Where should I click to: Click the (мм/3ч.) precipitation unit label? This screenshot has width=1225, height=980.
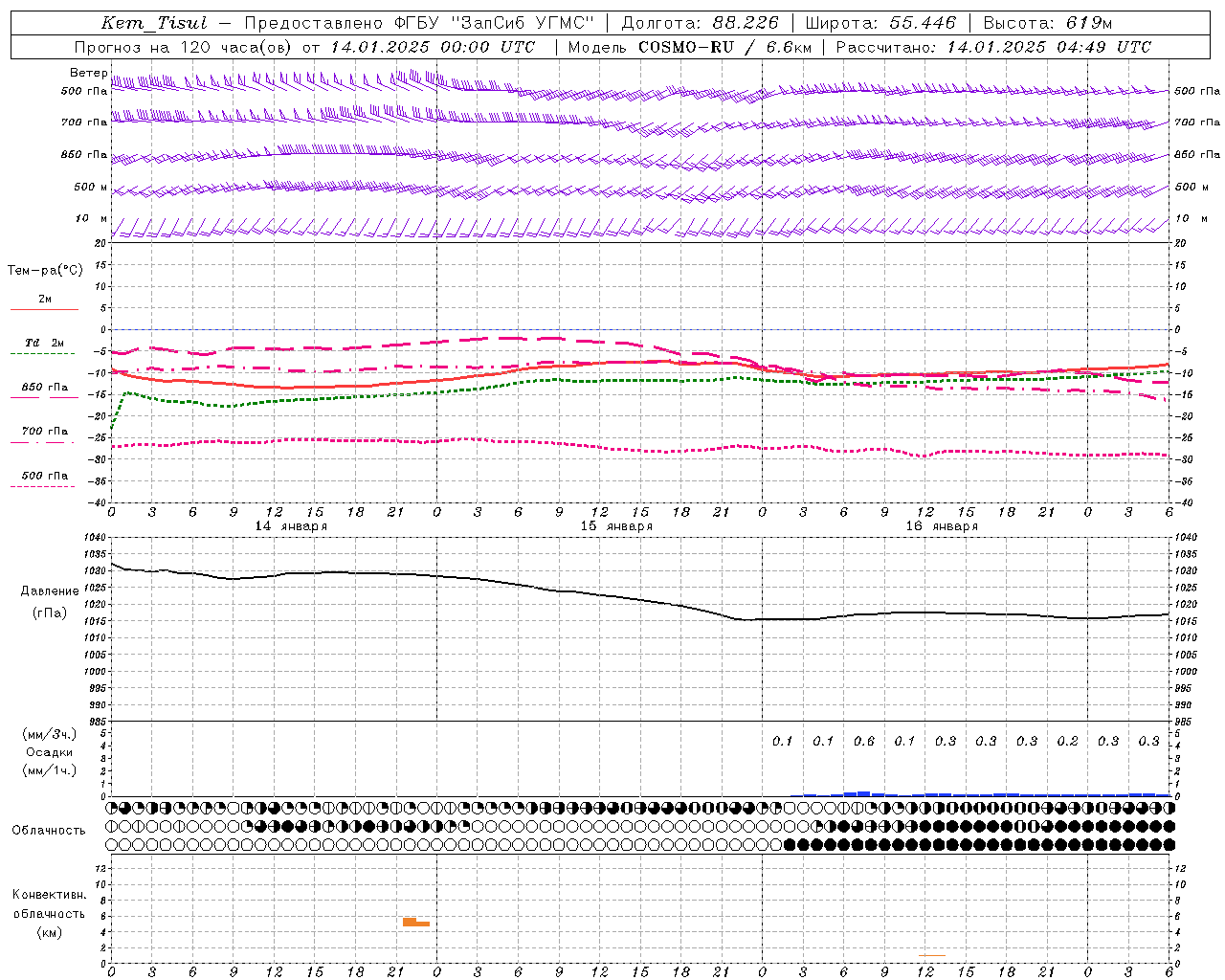[x=50, y=734]
